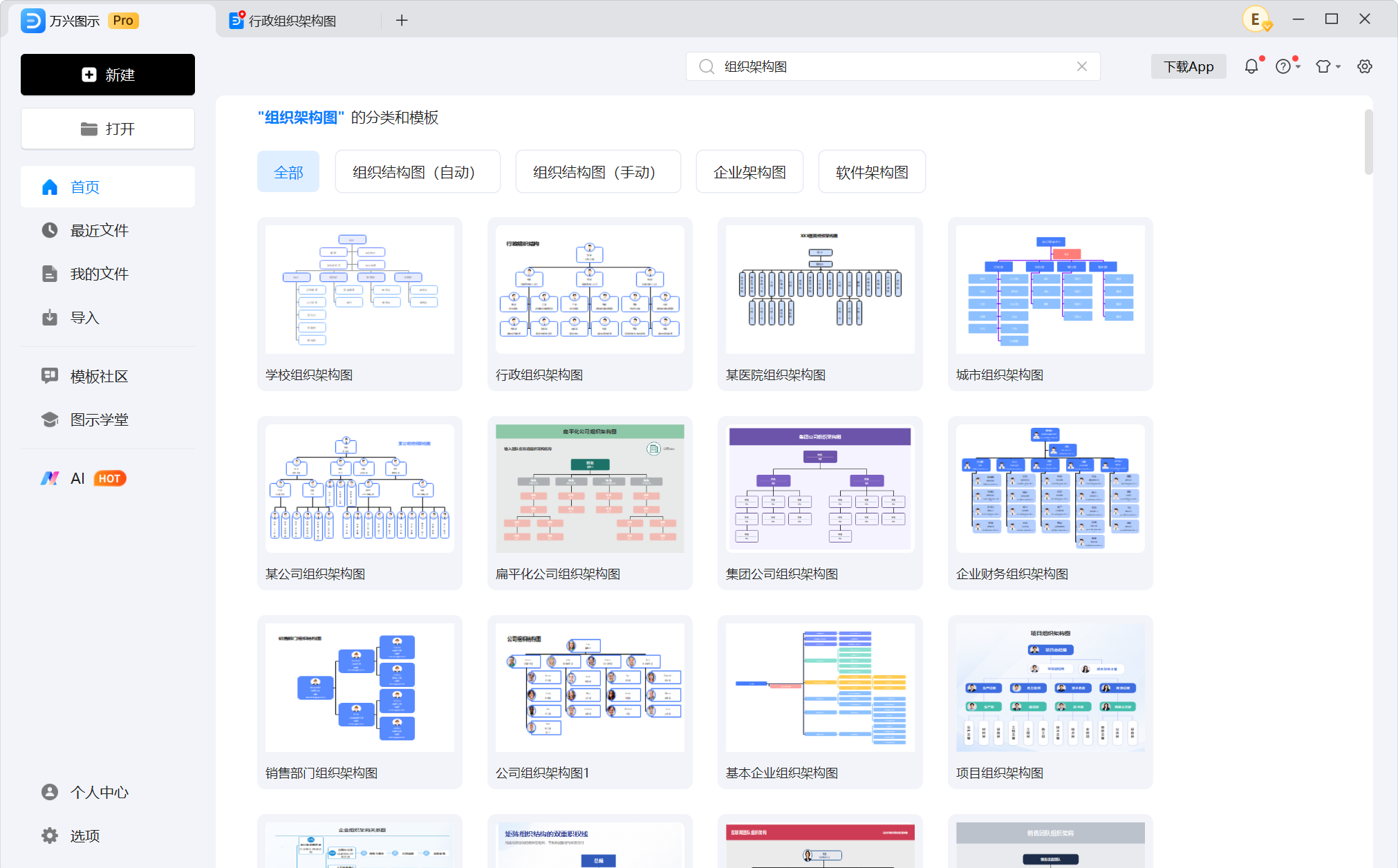Open 某公司组织架构图 template

click(360, 503)
